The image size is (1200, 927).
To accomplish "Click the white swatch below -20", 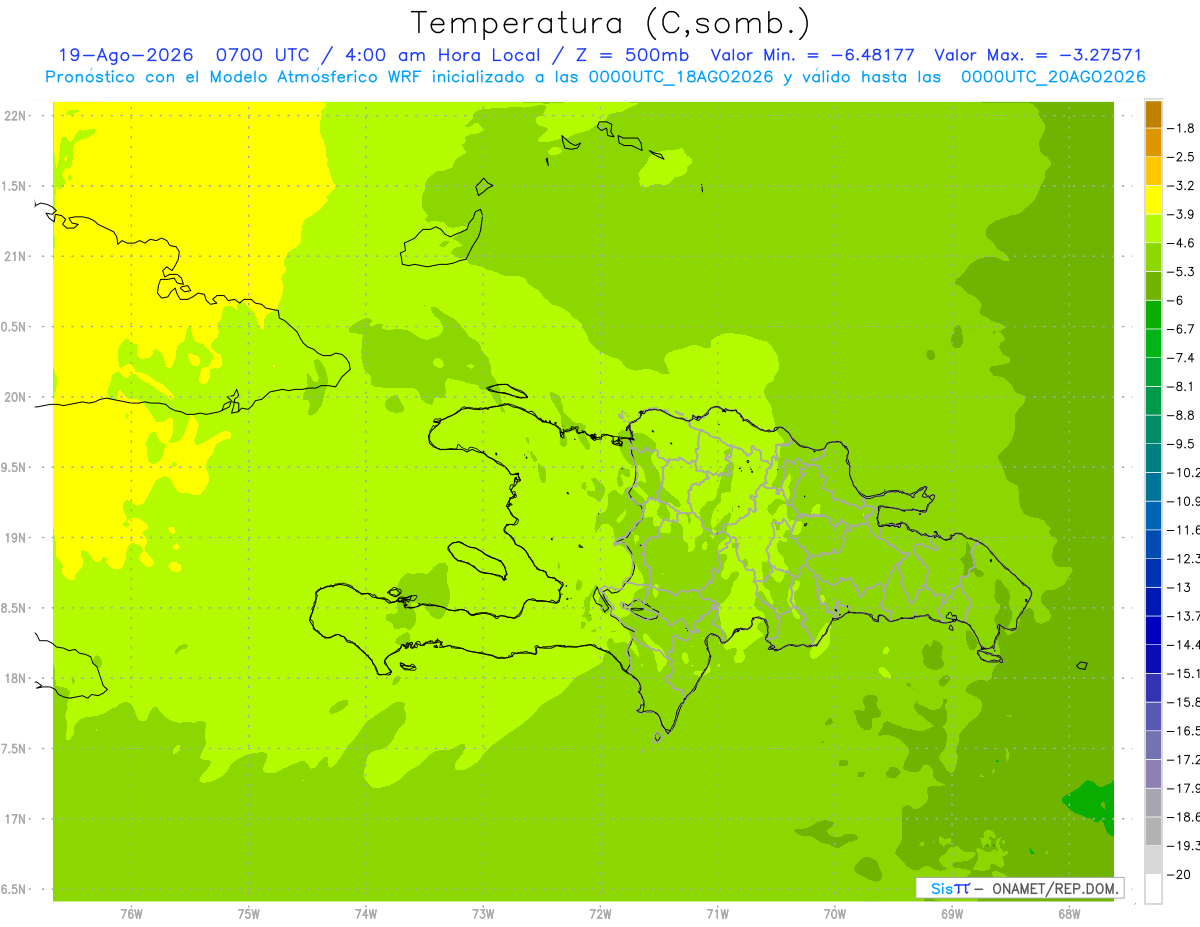I will tap(1154, 889).
